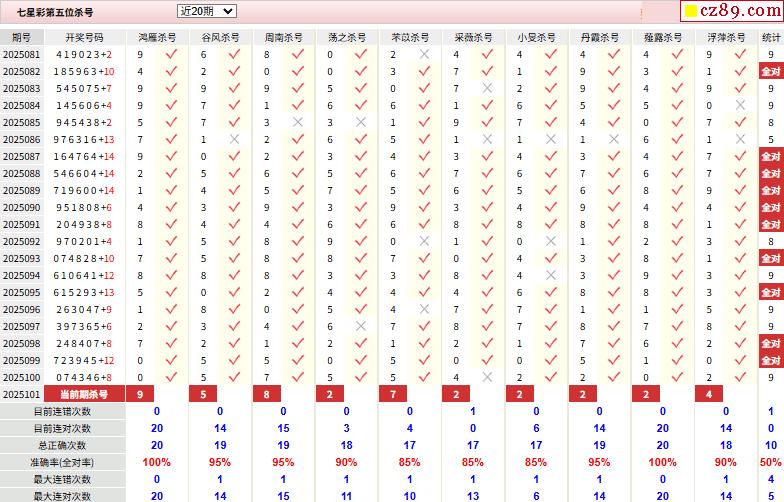Screen dimensions: 784x502
Task: Click the 浮萍杀号 X mark in row 2025086
Action: (740, 139)
